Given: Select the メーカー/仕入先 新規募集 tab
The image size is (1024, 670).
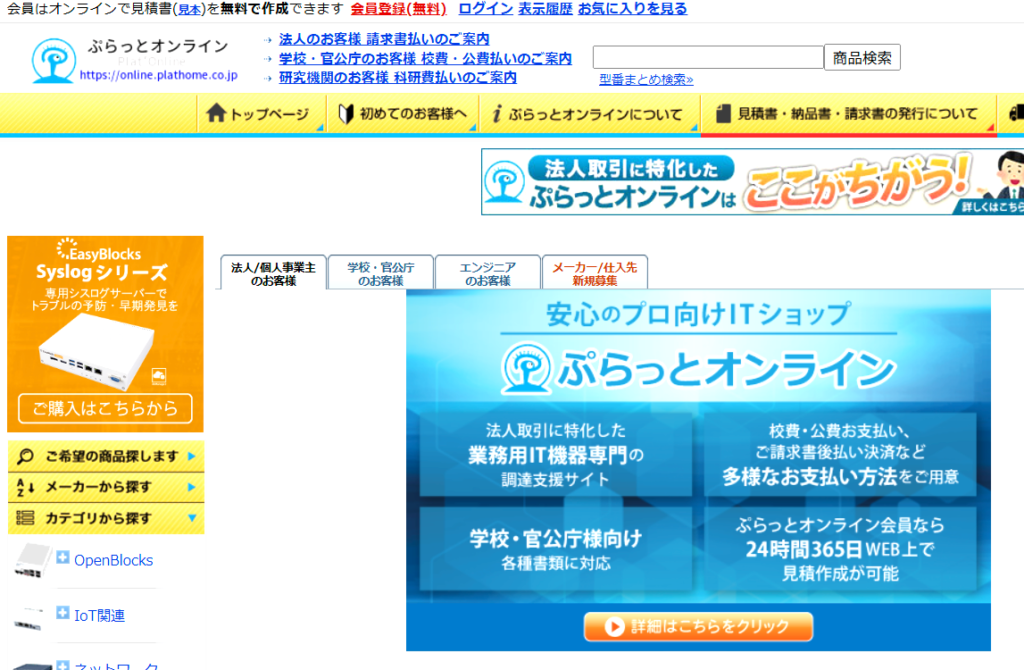Looking at the screenshot, I should coord(595,273).
